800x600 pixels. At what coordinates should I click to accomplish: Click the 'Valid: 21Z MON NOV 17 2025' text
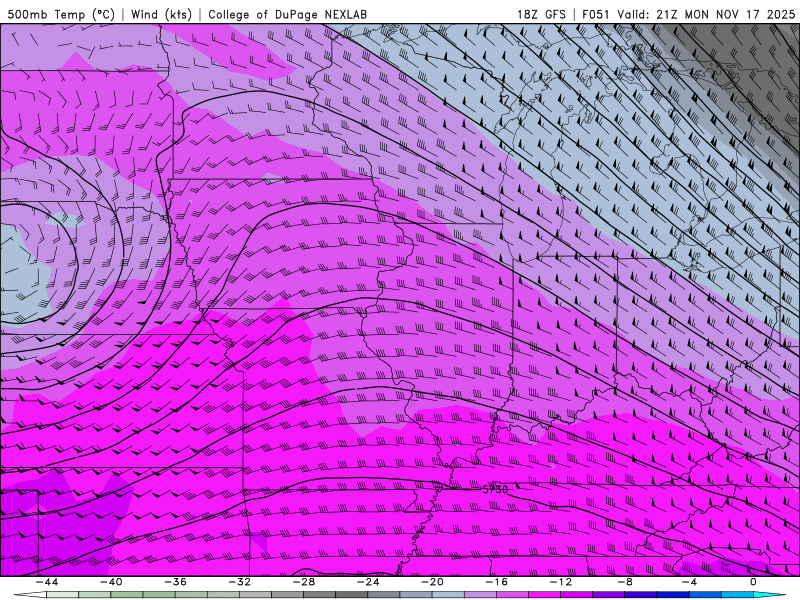(x=706, y=14)
